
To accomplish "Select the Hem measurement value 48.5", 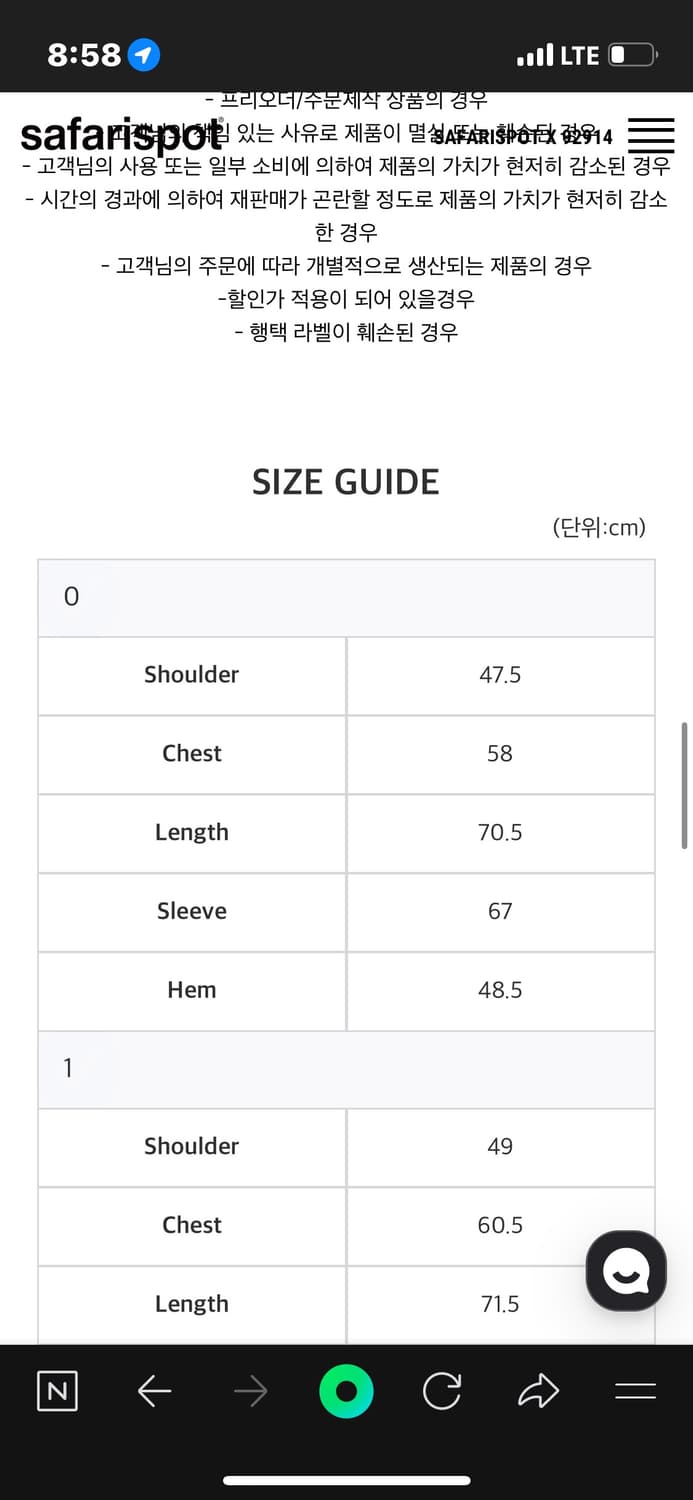I will click(500, 990).
